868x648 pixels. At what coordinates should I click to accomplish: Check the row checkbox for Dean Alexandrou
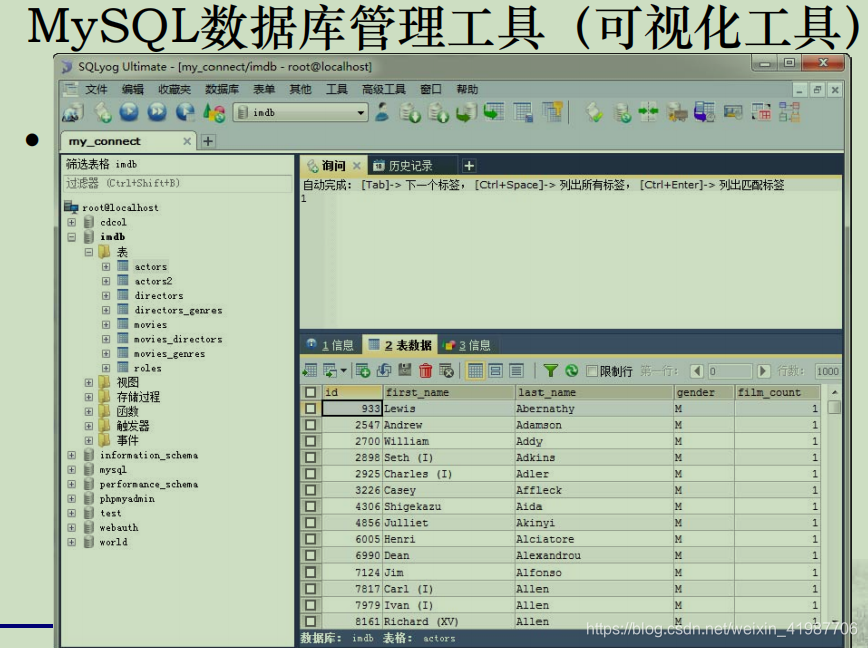tap(311, 556)
